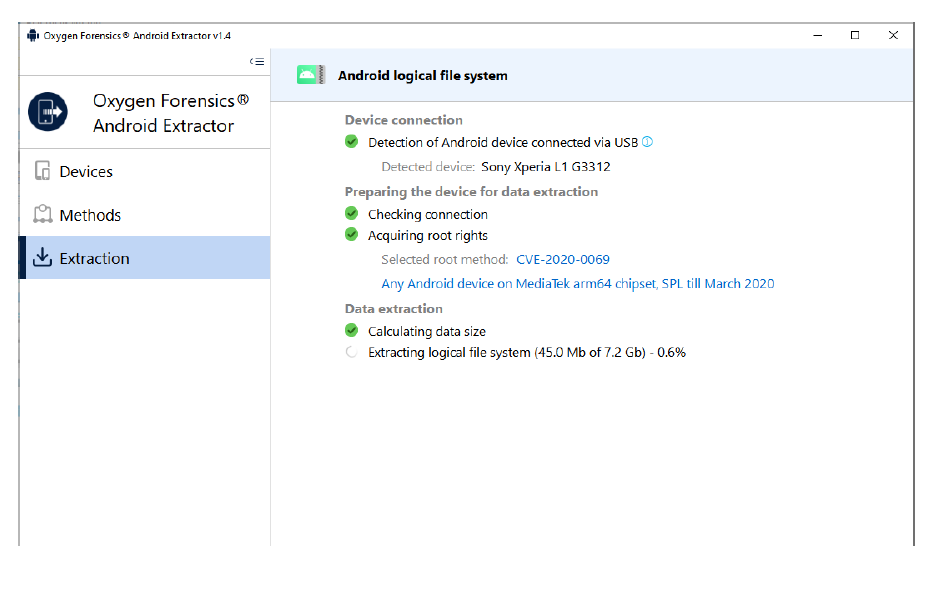Open the Methods section

pyautogui.click(x=145, y=215)
